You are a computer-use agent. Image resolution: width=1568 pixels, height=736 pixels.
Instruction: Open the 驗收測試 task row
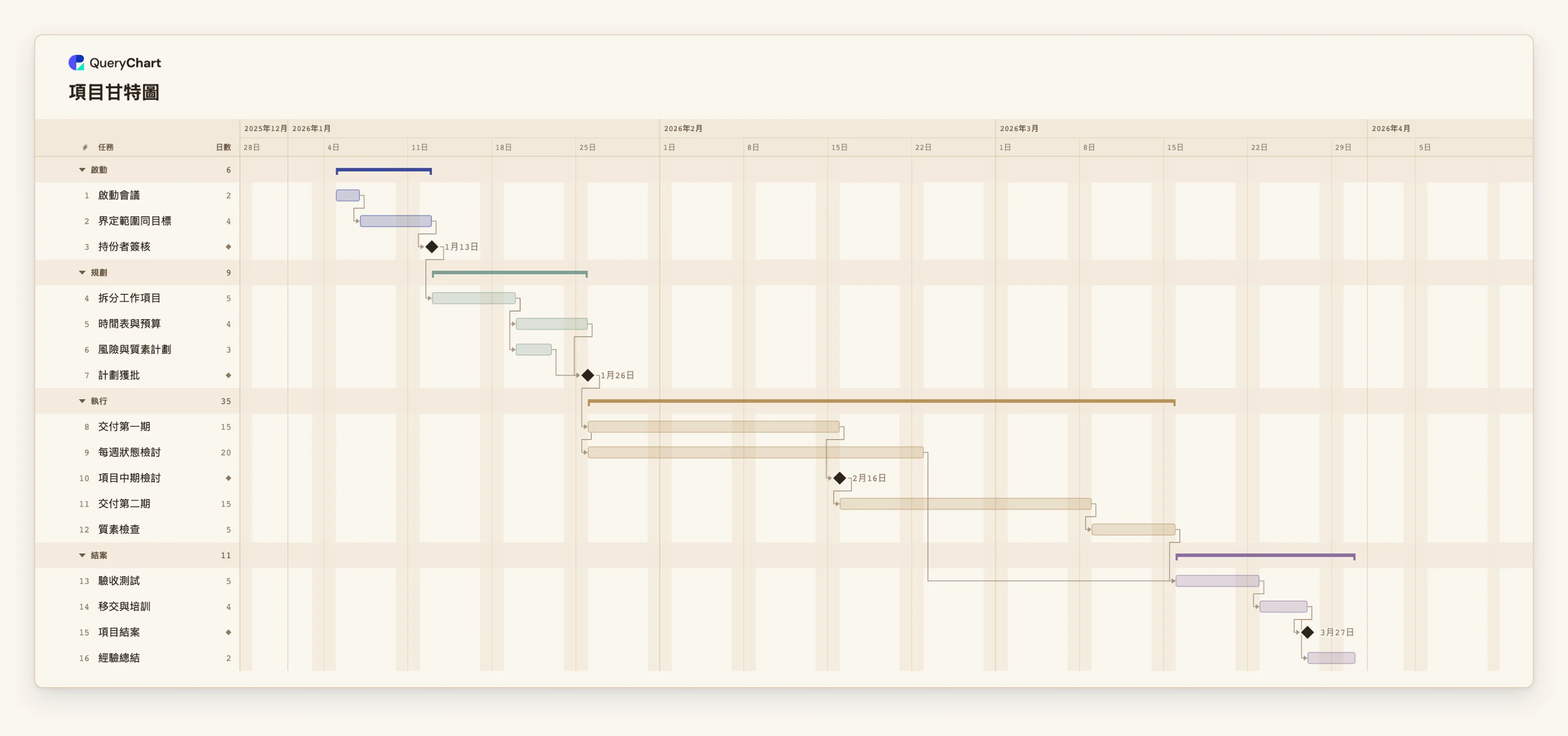(137, 581)
